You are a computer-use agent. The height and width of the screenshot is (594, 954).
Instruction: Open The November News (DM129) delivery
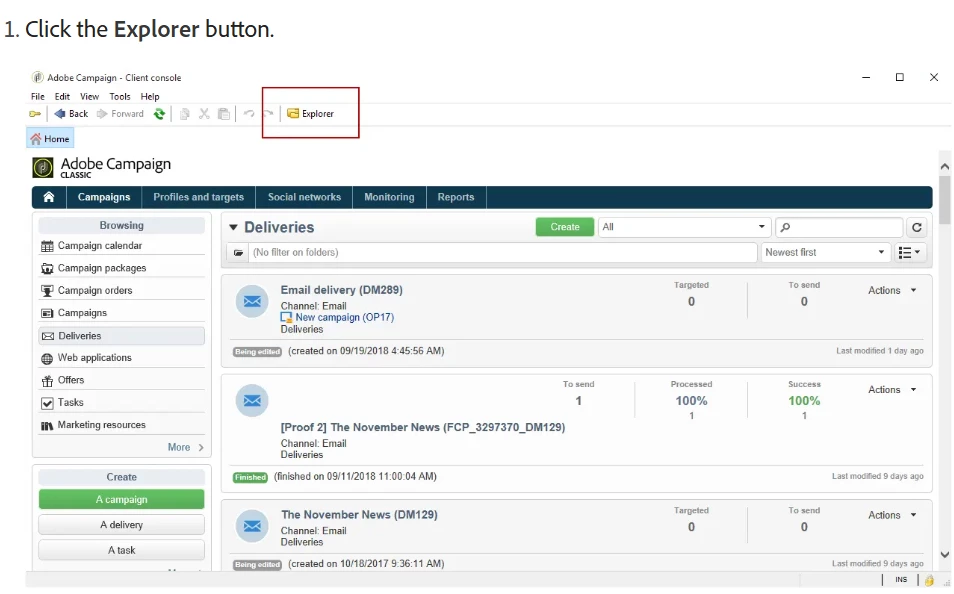[x=359, y=515]
